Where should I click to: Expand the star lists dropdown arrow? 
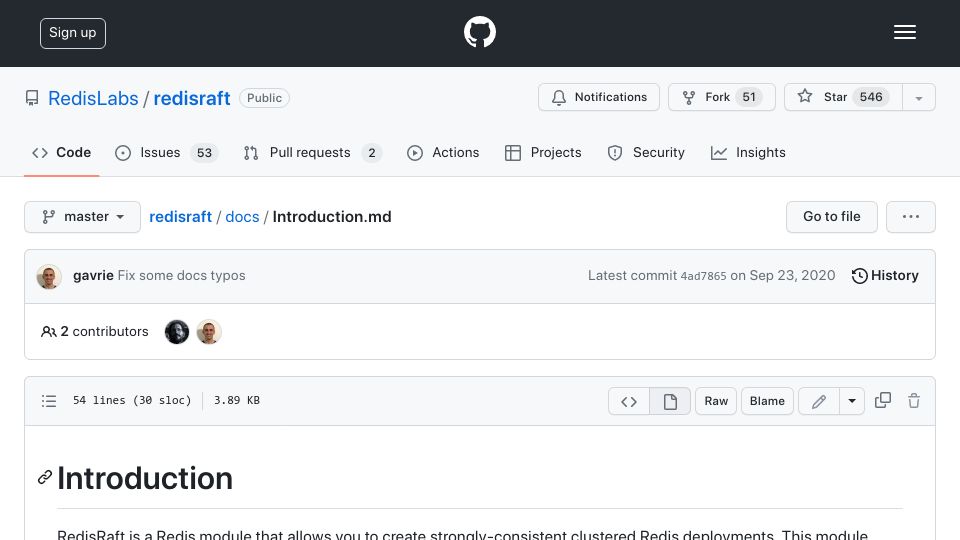918,98
